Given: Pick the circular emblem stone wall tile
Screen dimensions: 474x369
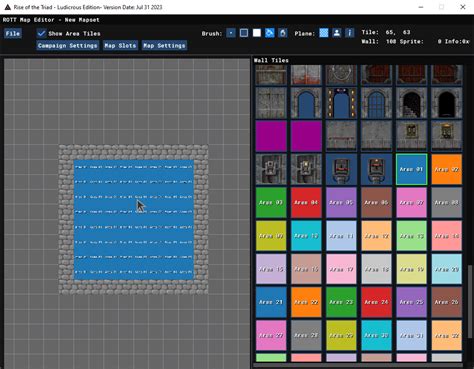Looking at the screenshot, I should coord(341,75).
